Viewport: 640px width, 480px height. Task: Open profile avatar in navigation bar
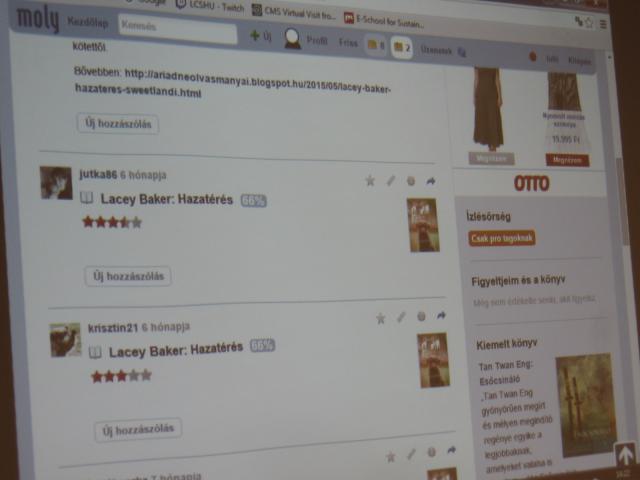pos(292,39)
